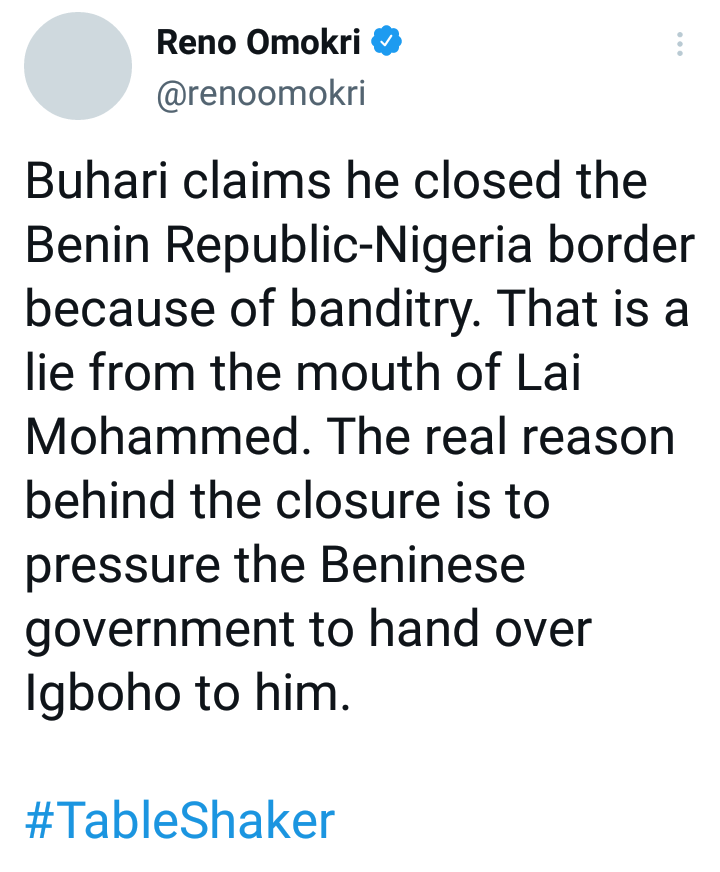Click the blue verified badge
This screenshot has width=720, height=872.
[386, 41]
